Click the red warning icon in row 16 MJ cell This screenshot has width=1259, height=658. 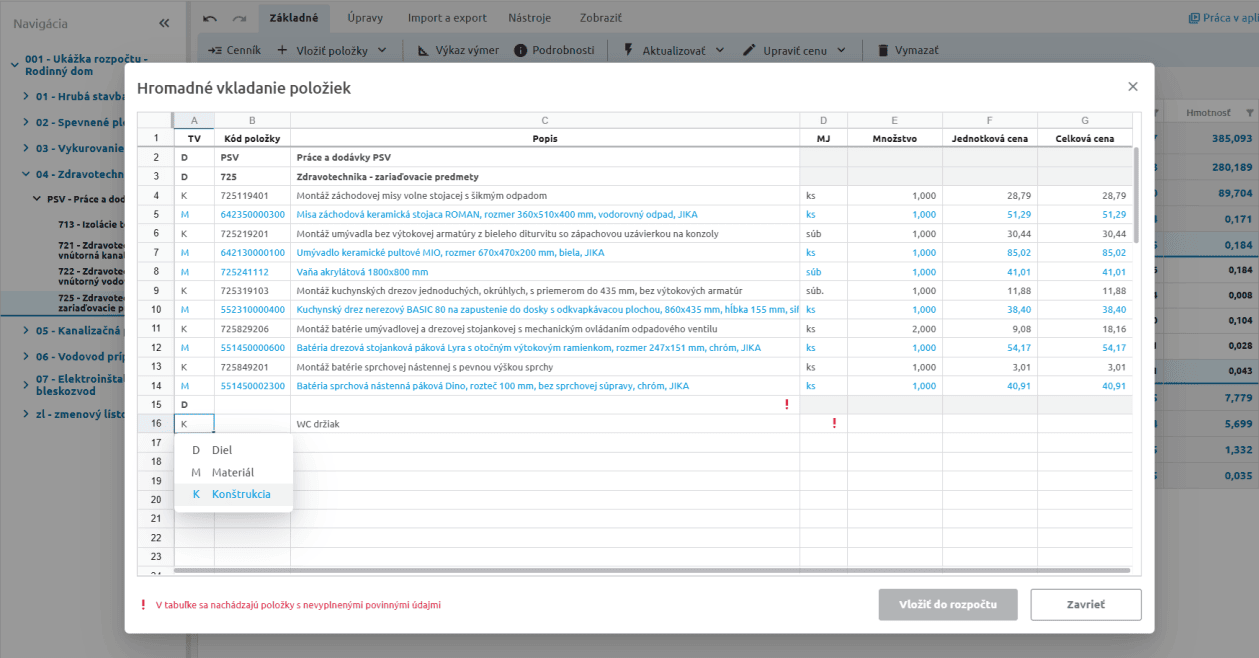(x=834, y=424)
